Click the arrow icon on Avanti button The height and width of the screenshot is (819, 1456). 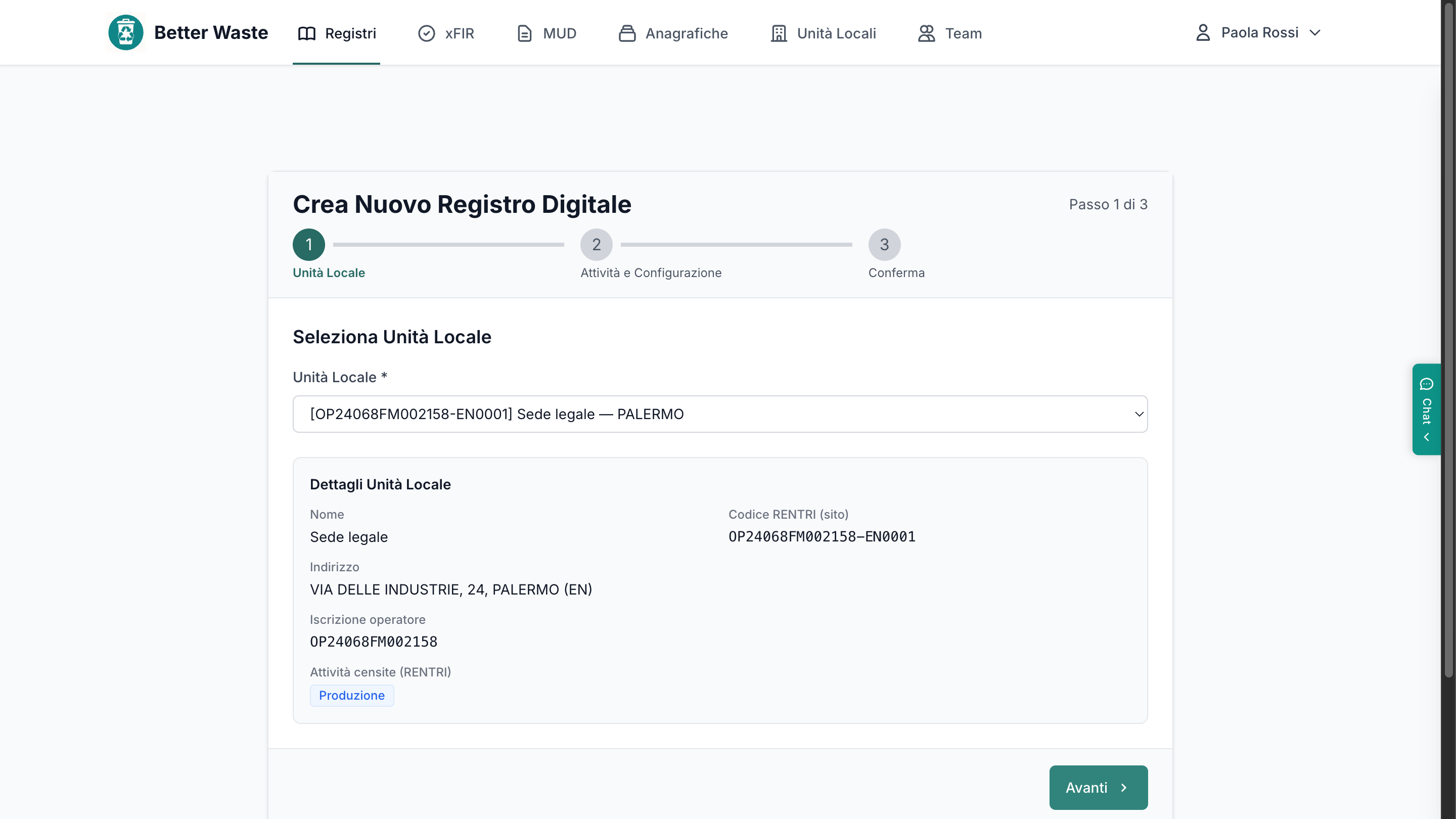(x=1124, y=787)
